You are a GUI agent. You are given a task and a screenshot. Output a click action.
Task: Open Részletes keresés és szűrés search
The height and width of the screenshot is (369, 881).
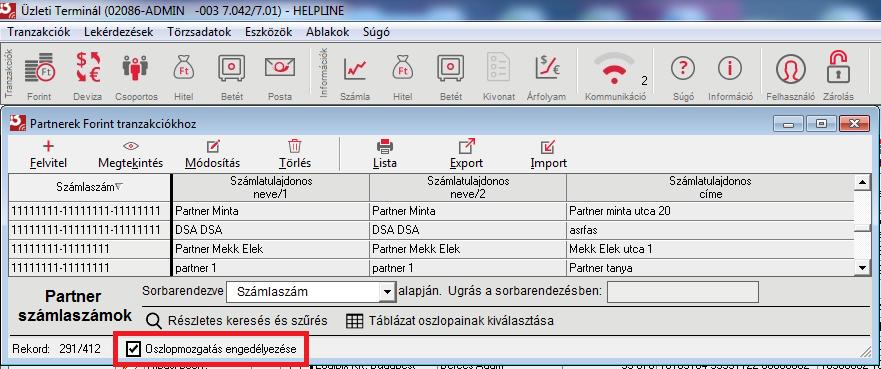237,321
